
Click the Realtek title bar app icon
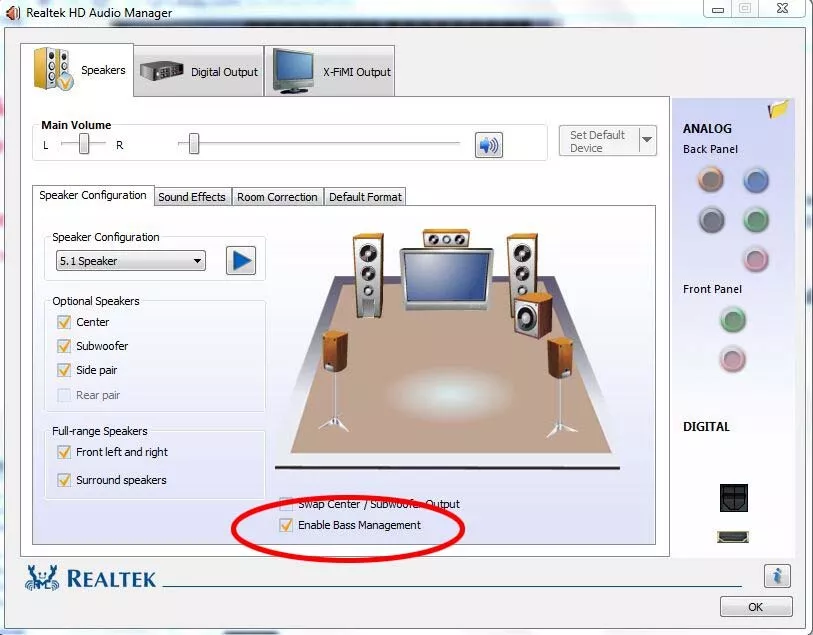point(12,12)
